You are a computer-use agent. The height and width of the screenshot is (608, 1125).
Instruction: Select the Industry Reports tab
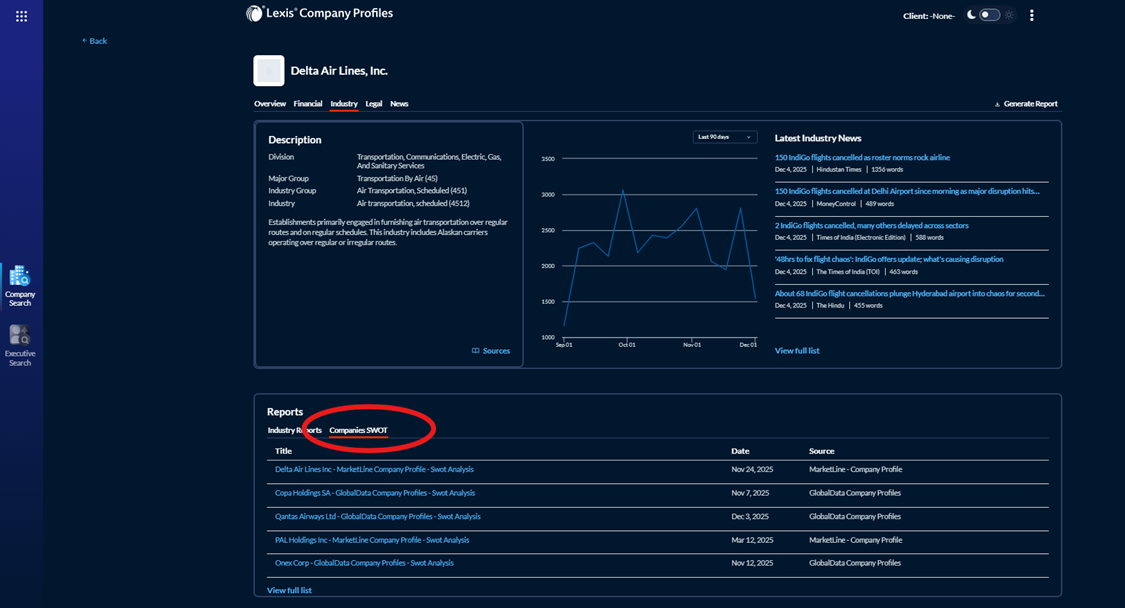(294, 430)
